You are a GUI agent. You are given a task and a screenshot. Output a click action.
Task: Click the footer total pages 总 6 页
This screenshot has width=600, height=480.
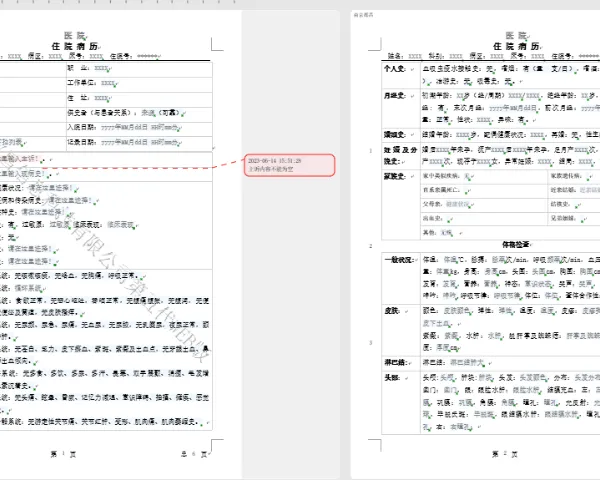pyautogui.click(x=194, y=454)
